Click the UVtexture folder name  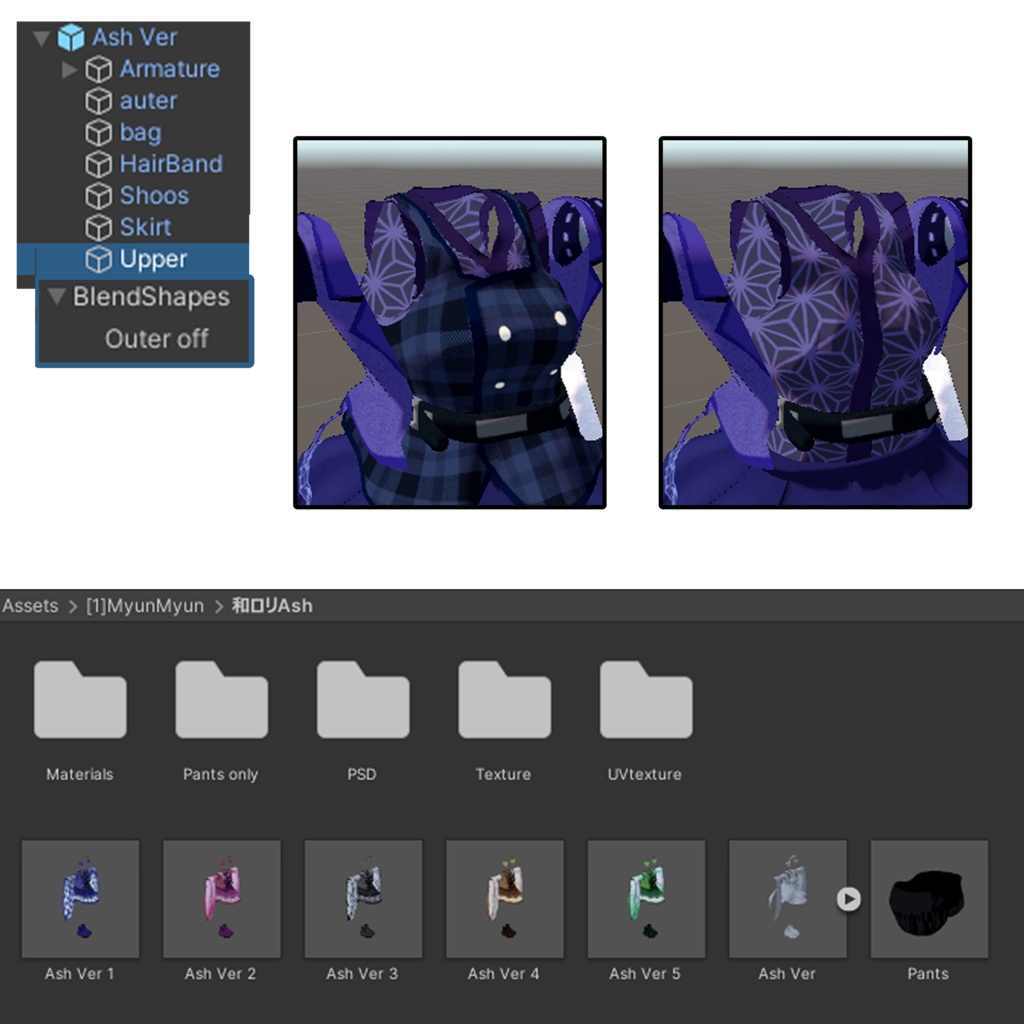tap(645, 775)
